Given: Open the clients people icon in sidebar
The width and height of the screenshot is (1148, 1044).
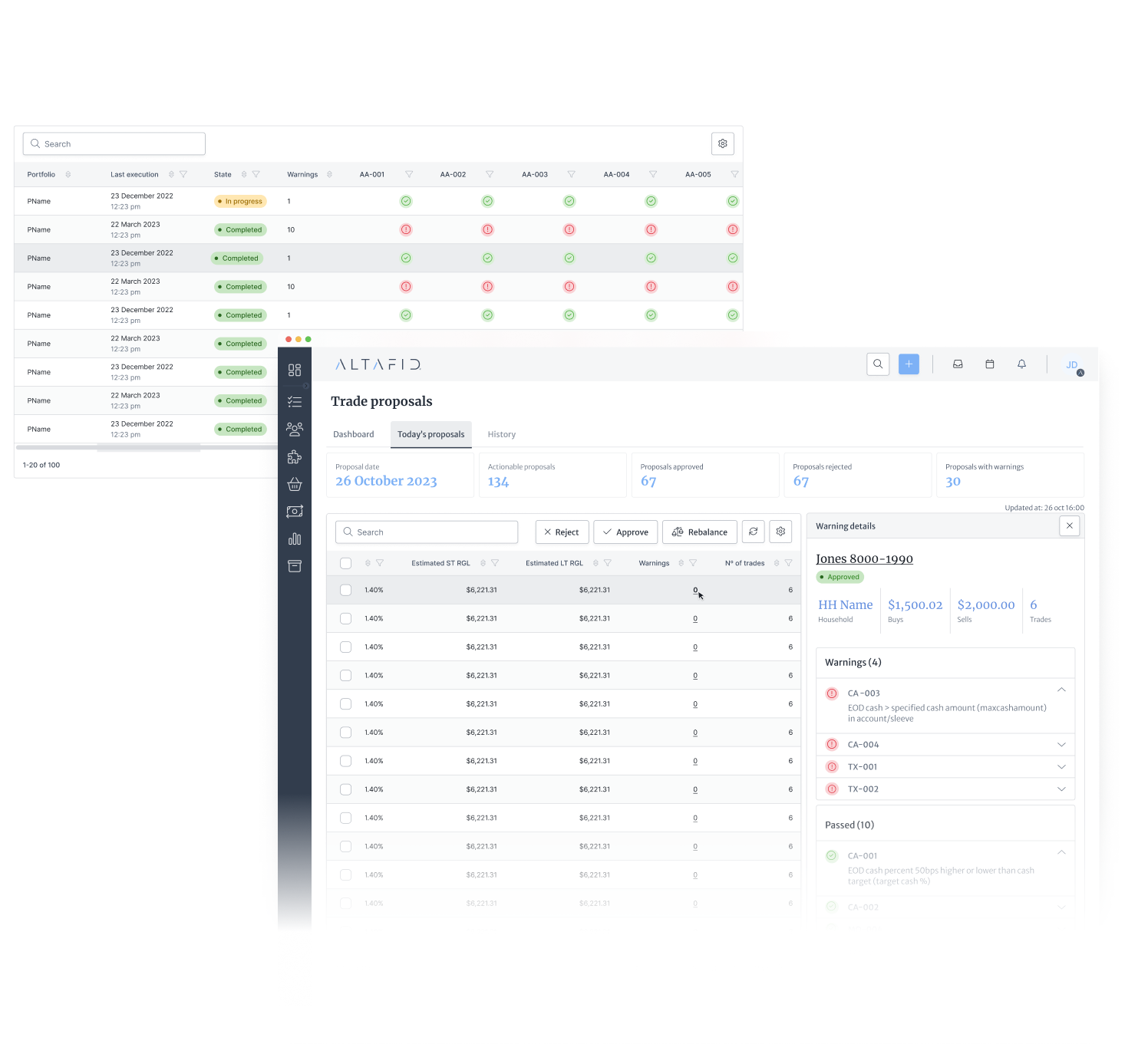Looking at the screenshot, I should 295,429.
